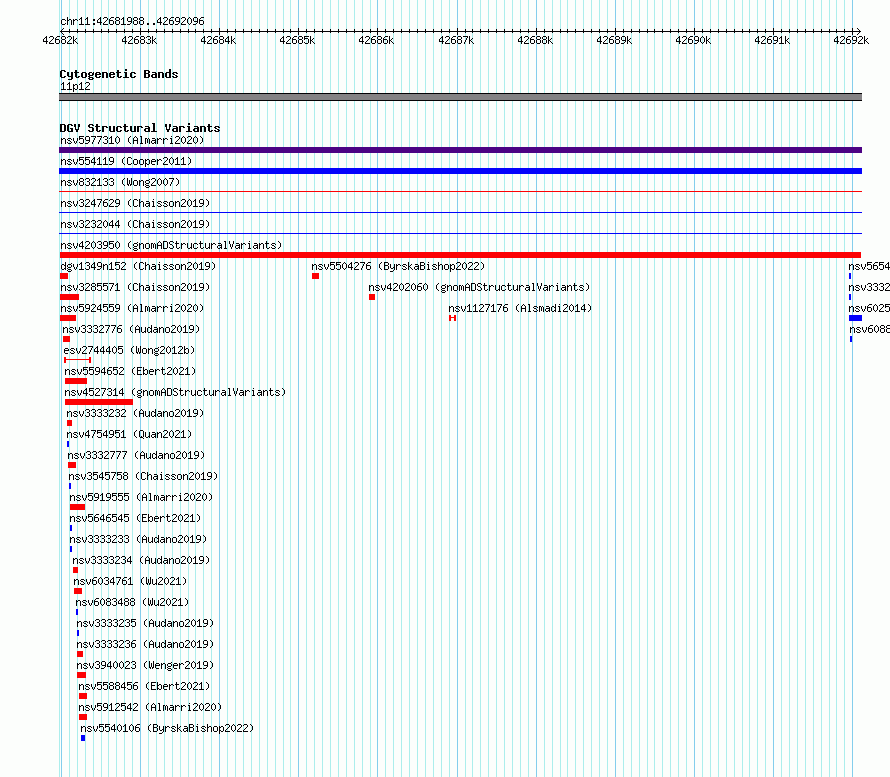This screenshot has height=777, width=890.
Task: Click nsv3232044 (Chaisson2019) label
Action: (x=135, y=224)
